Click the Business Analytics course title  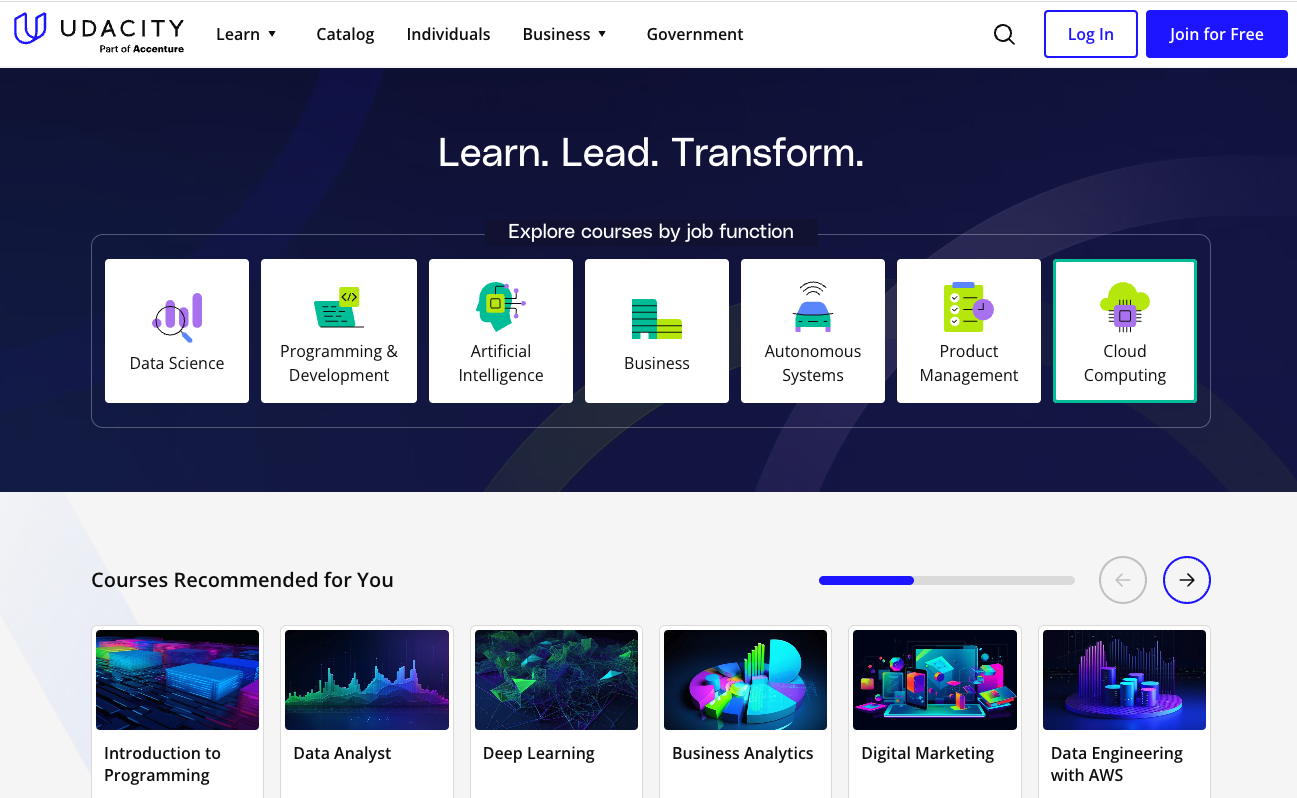click(742, 753)
